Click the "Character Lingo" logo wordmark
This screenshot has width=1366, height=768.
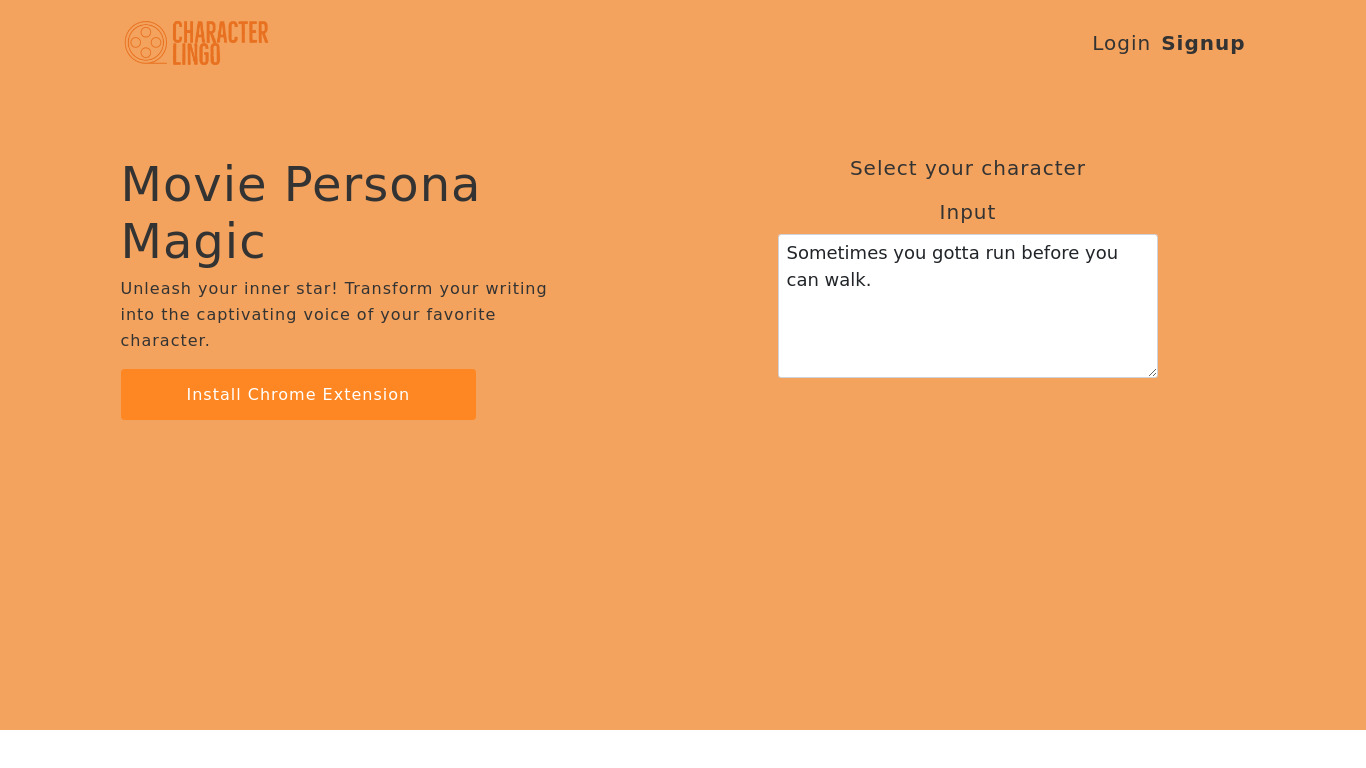[220, 43]
